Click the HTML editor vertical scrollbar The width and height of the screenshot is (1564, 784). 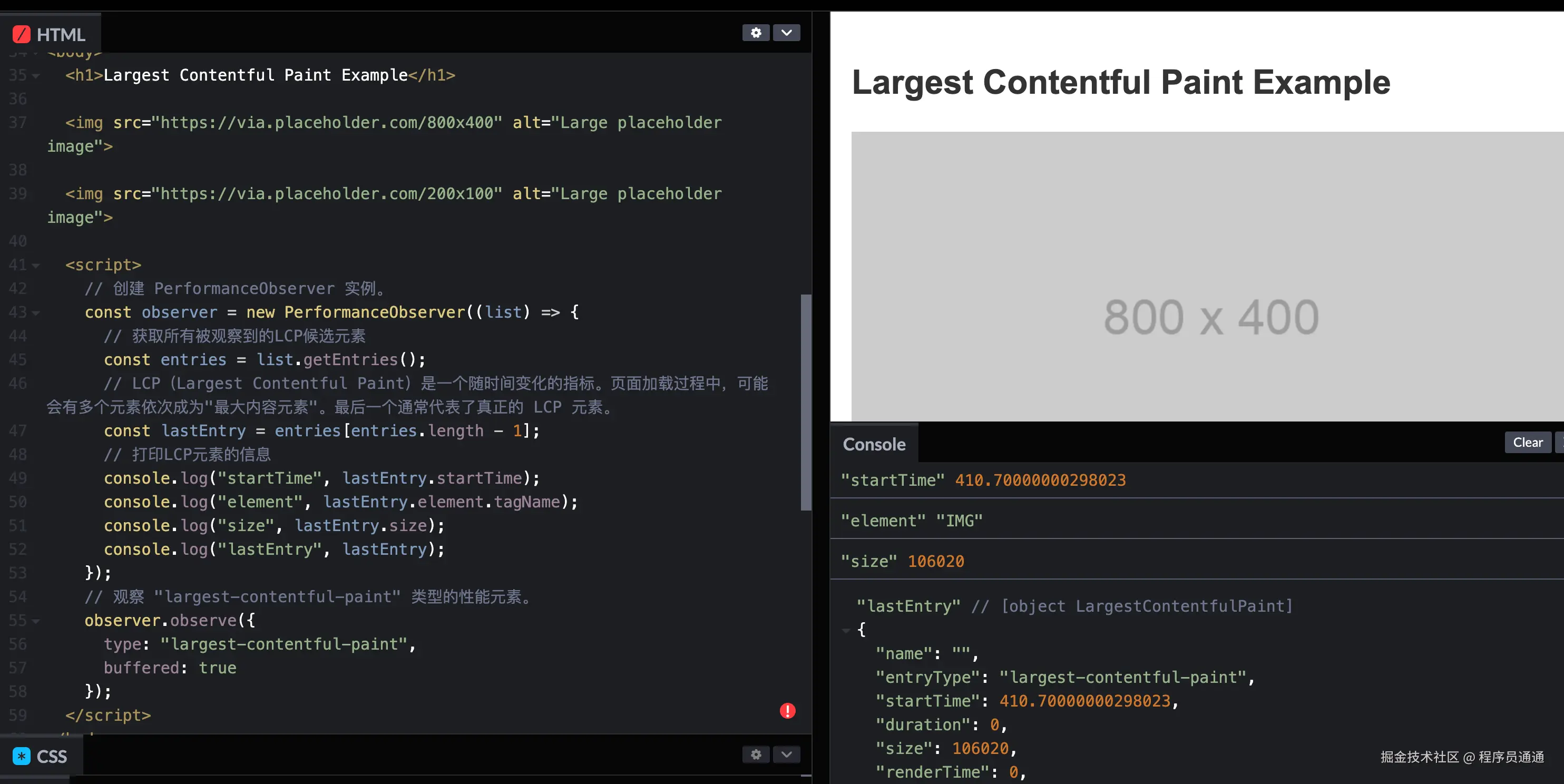pyautogui.click(x=806, y=401)
